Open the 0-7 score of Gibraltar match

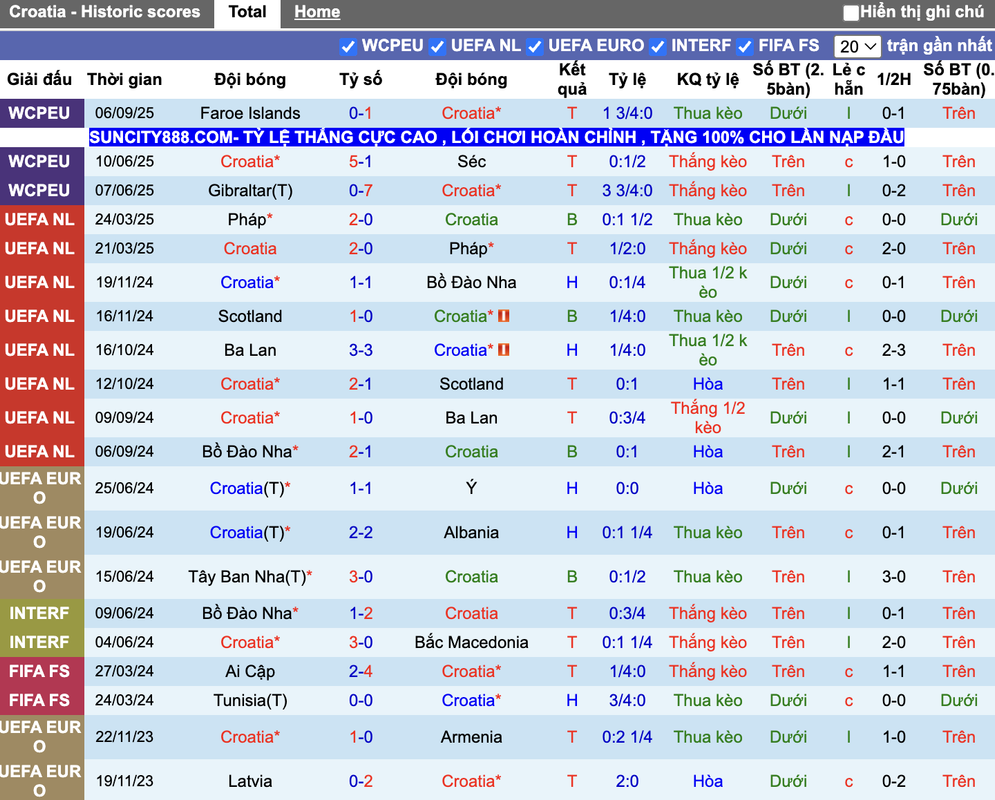[360, 191]
